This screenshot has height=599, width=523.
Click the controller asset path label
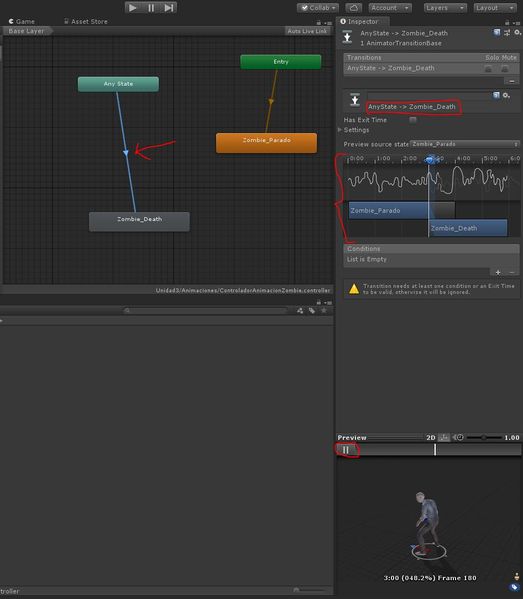pos(243,290)
